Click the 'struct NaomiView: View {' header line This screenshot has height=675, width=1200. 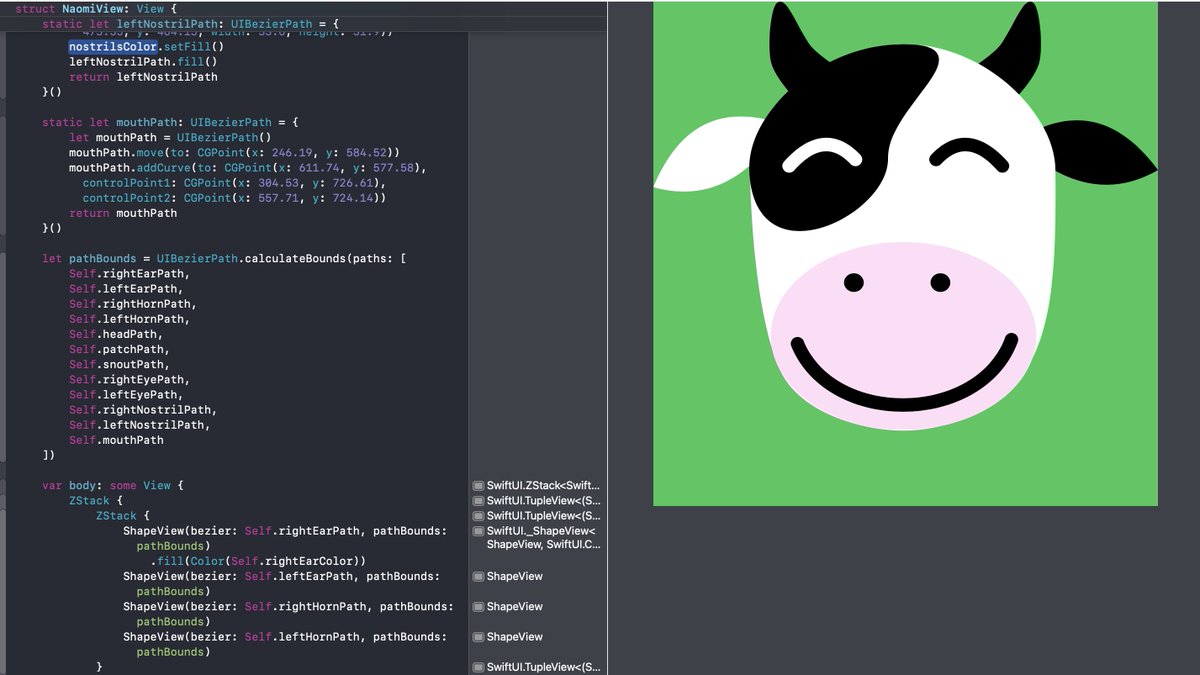coord(96,8)
